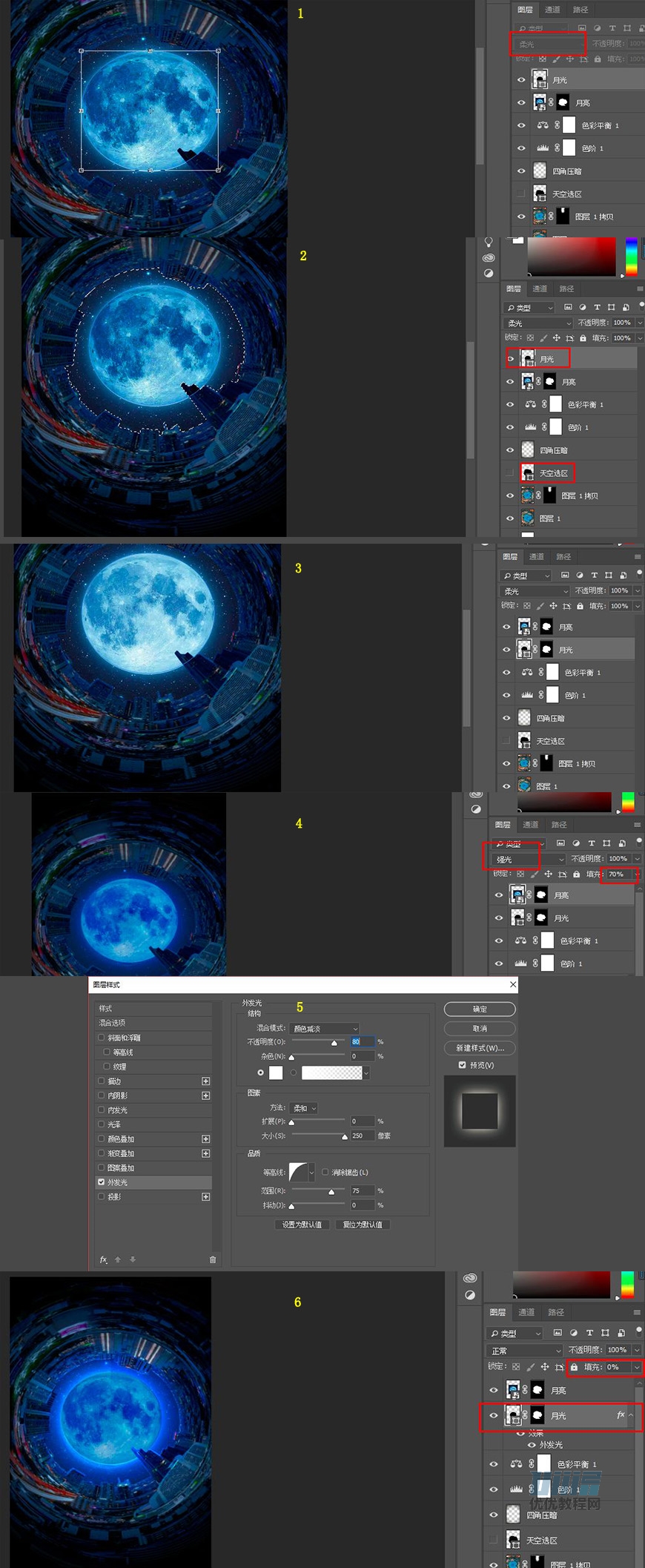Click the fx badge on the 月光 layer
This screenshot has width=645, height=1568.
click(621, 1415)
